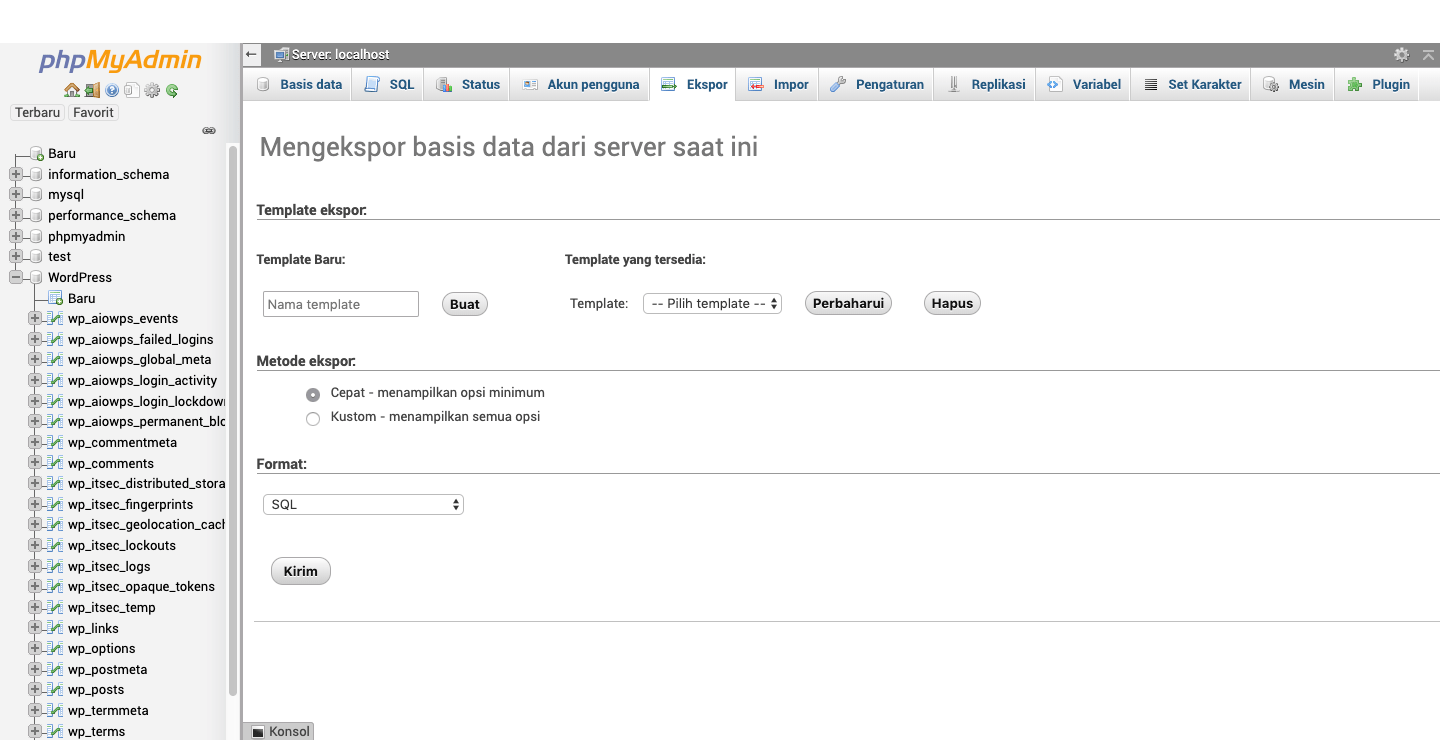
Task: Open the Plugin tab
Action: 1378,85
